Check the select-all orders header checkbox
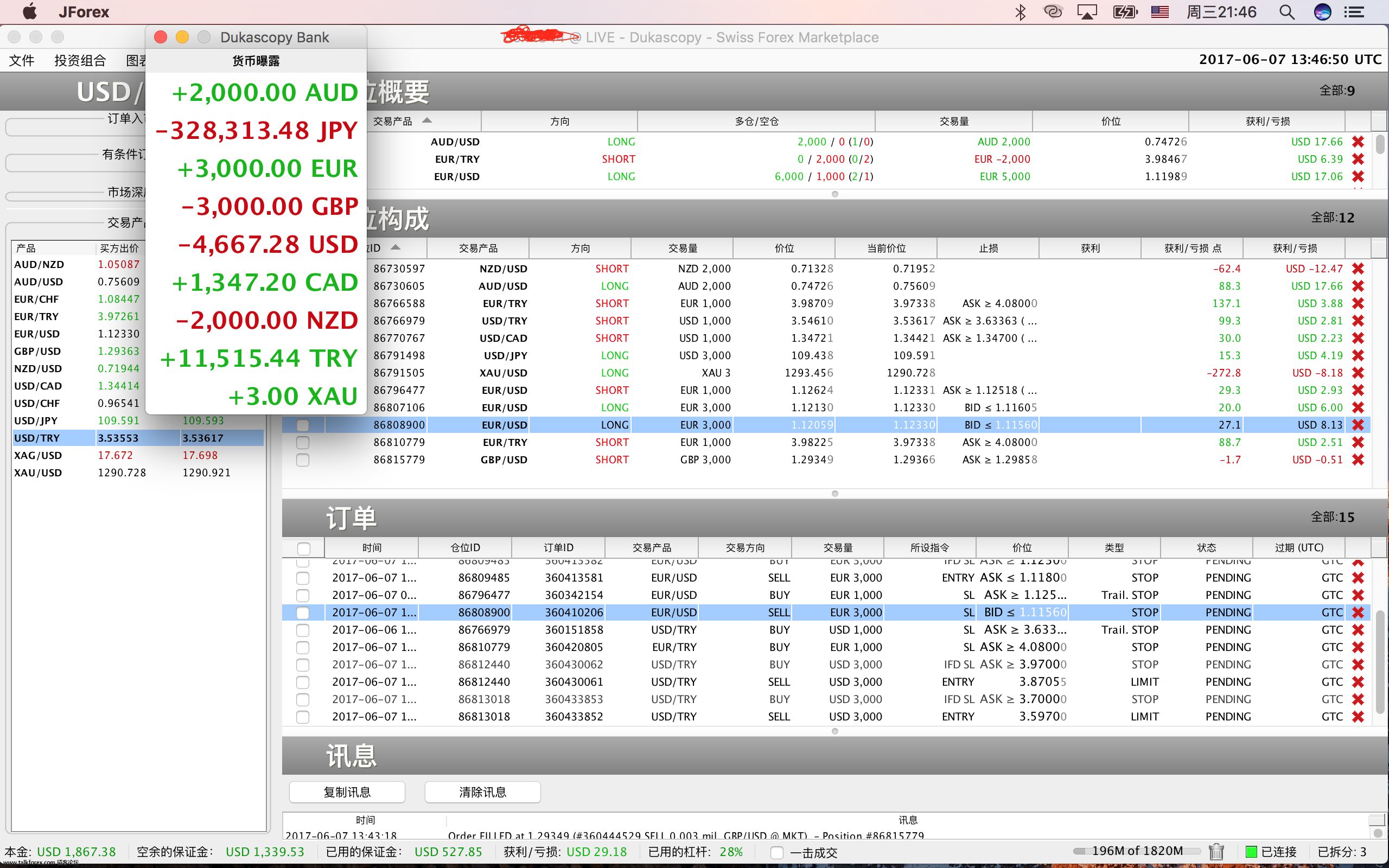The width and height of the screenshot is (1389, 868). point(304,548)
